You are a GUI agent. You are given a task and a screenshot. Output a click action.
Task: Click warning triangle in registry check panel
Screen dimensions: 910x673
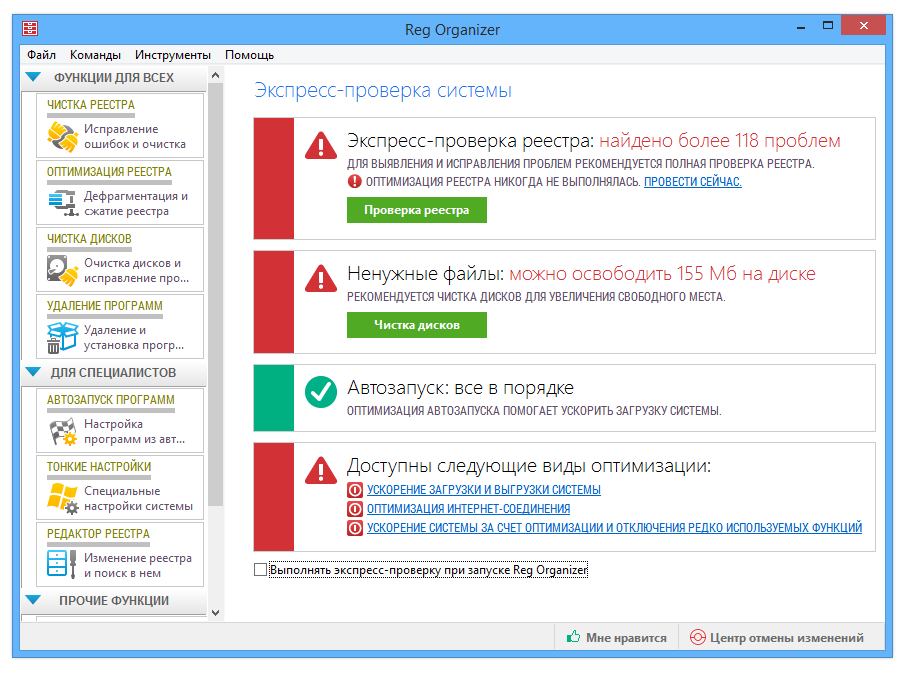click(x=321, y=145)
